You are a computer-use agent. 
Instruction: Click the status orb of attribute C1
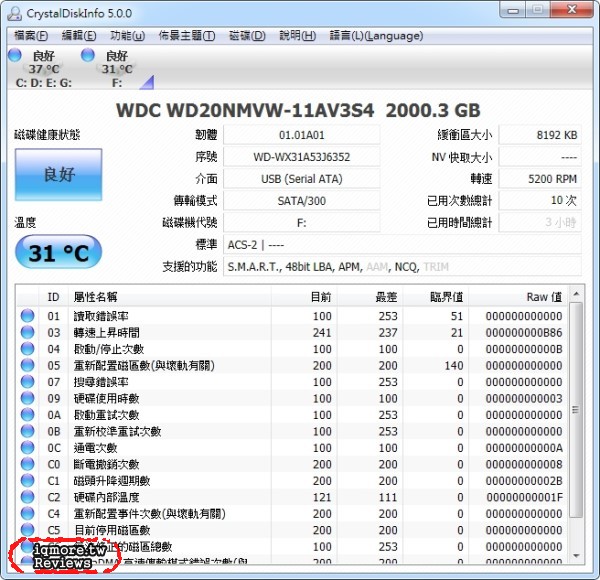point(27,480)
